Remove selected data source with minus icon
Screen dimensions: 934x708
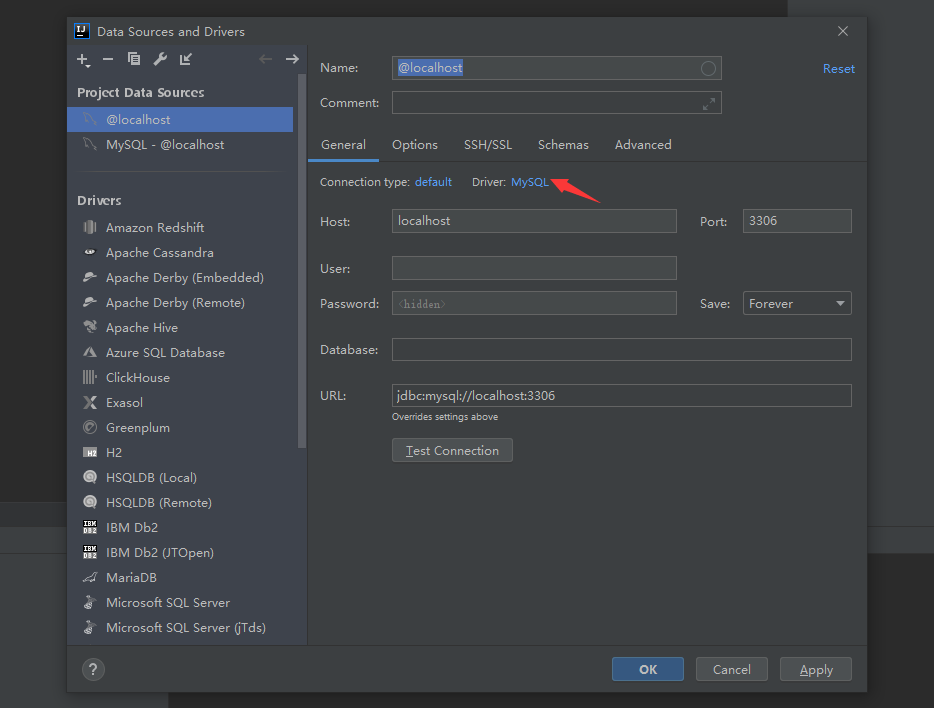(x=108, y=59)
